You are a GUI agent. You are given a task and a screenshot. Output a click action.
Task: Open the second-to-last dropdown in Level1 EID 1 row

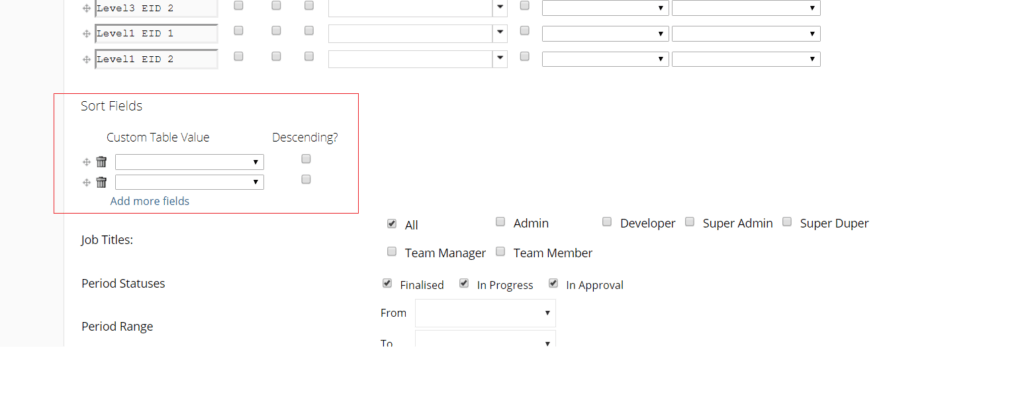(605, 34)
